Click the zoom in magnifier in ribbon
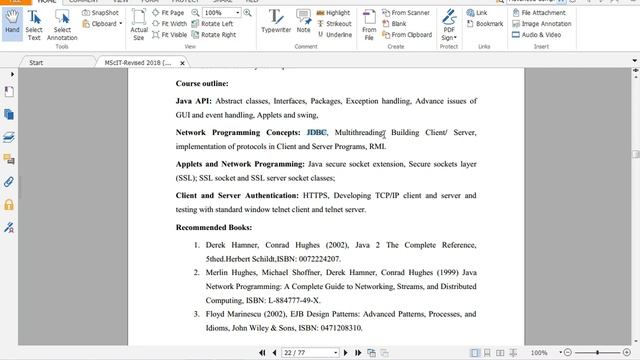640x360 pixels. pos(247,13)
